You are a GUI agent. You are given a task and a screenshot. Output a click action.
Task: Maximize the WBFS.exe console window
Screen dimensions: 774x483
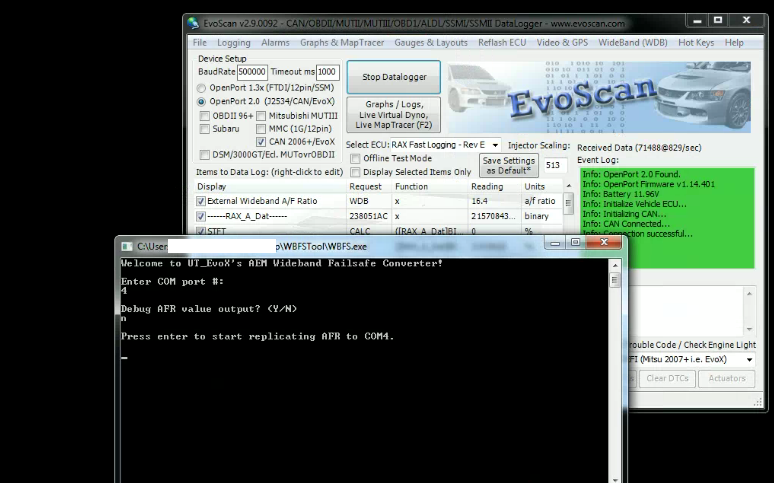click(576, 242)
